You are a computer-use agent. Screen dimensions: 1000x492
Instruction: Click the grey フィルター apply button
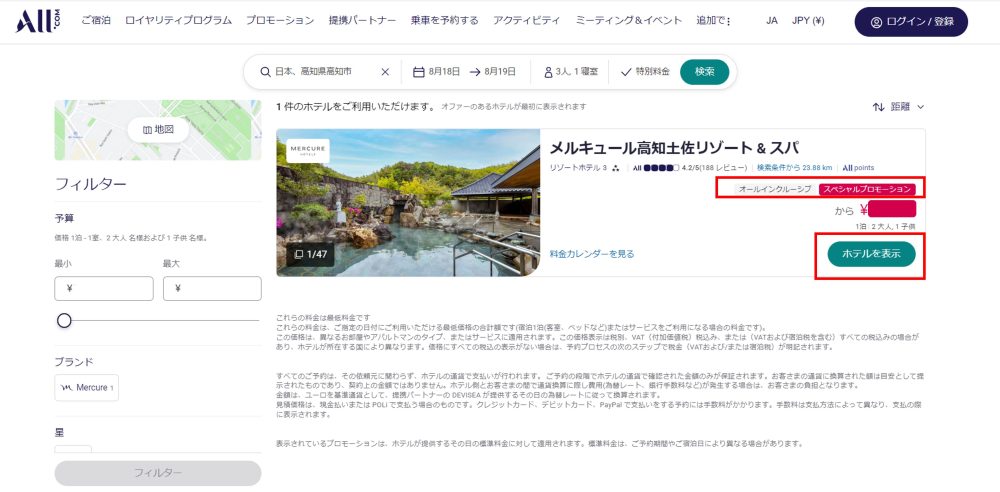(x=158, y=473)
